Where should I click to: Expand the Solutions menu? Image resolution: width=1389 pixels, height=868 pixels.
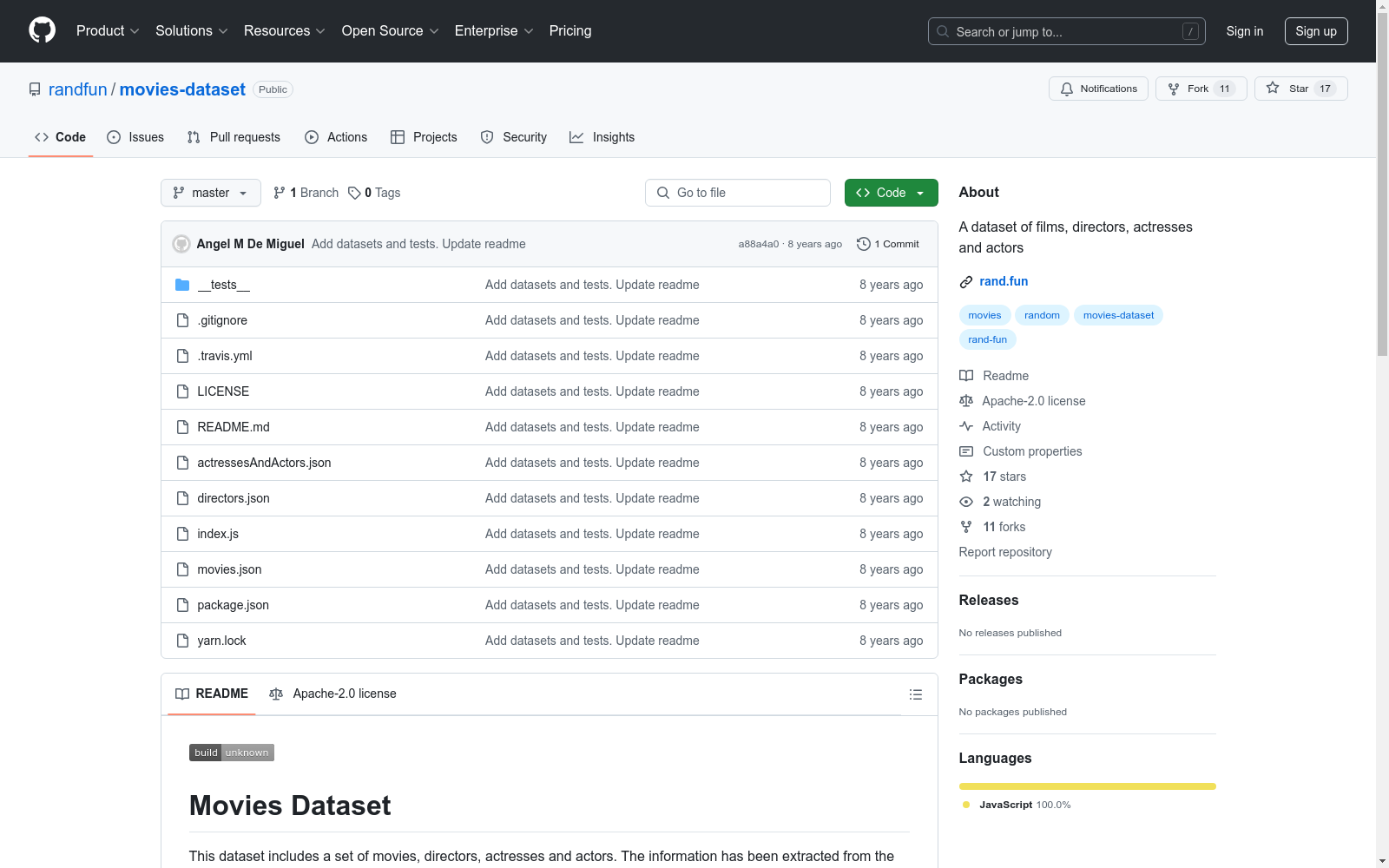tap(192, 30)
